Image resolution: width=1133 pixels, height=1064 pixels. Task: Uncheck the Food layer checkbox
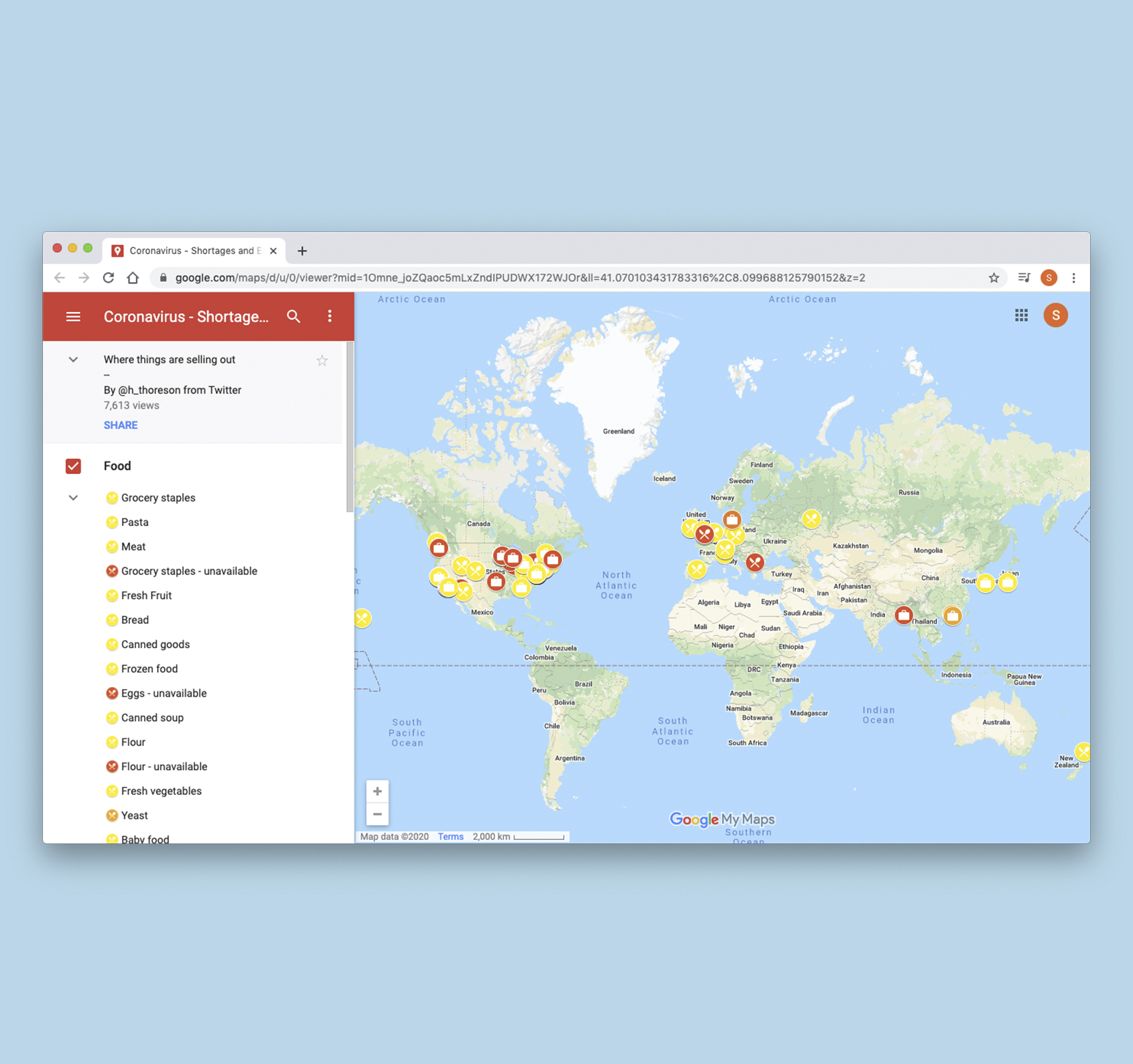pos(73,466)
